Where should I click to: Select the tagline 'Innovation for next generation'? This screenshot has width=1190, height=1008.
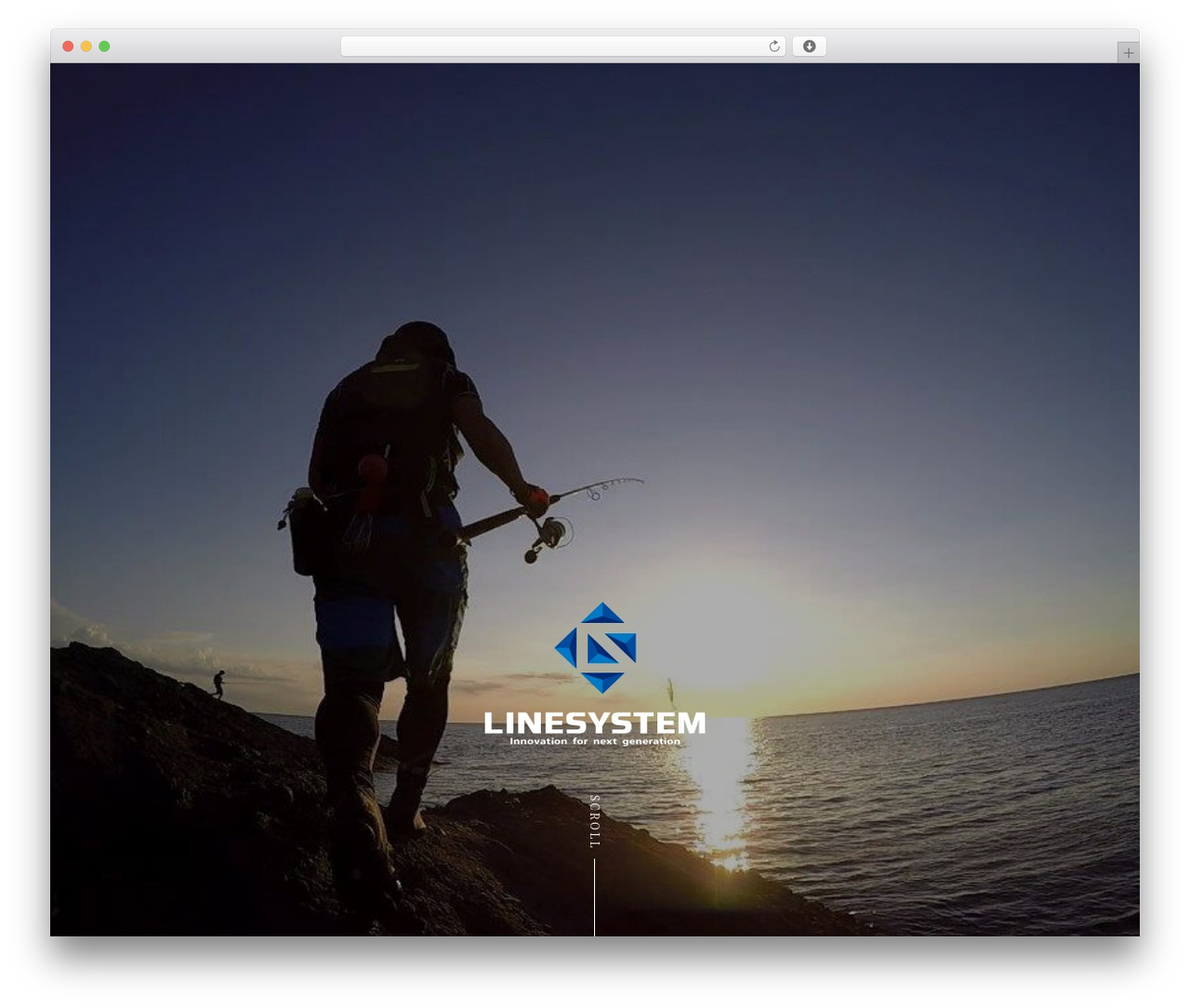coord(595,741)
